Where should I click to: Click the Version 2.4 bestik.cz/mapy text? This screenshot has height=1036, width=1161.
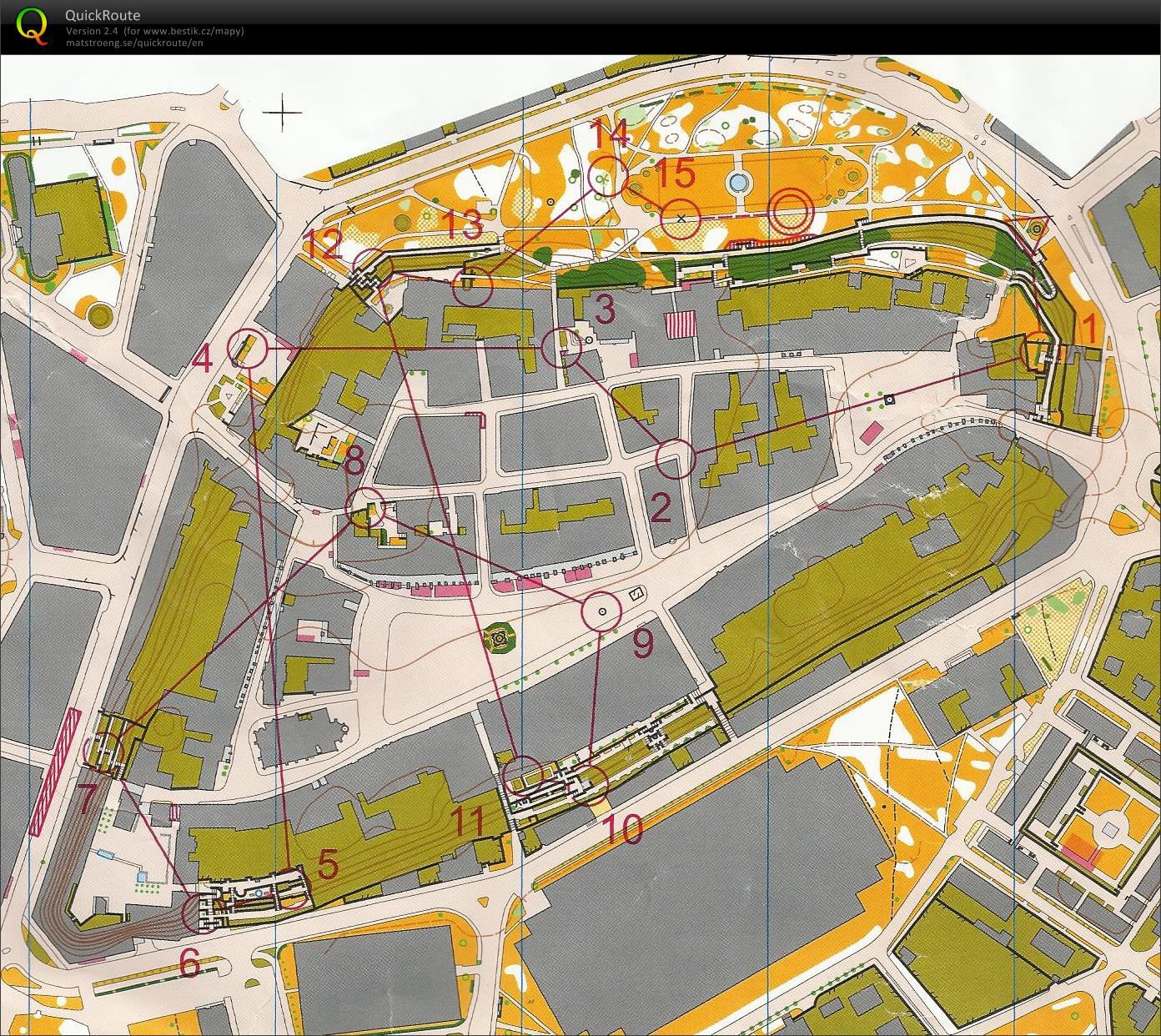[x=155, y=31]
